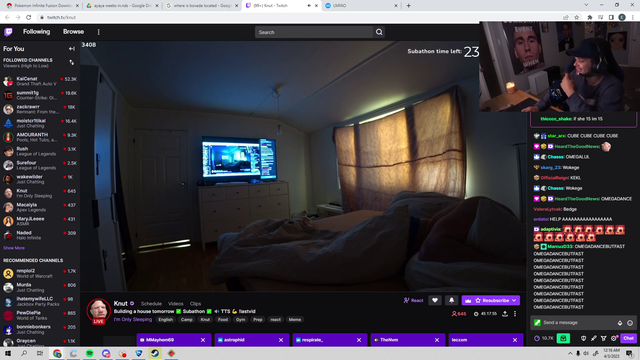Open Chrome extensions puzzle icon

point(589,17)
